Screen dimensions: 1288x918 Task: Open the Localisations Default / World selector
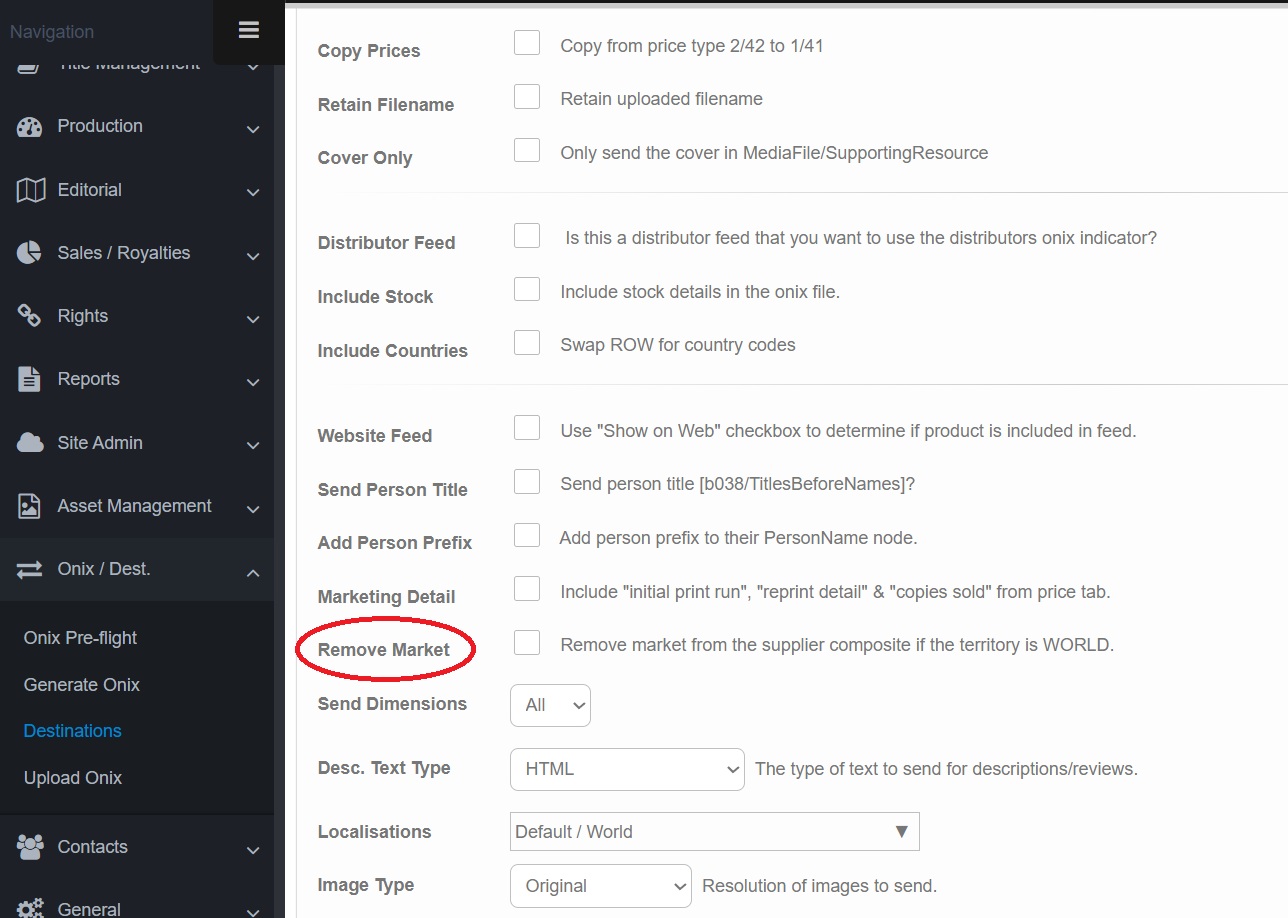pyautogui.click(x=714, y=832)
